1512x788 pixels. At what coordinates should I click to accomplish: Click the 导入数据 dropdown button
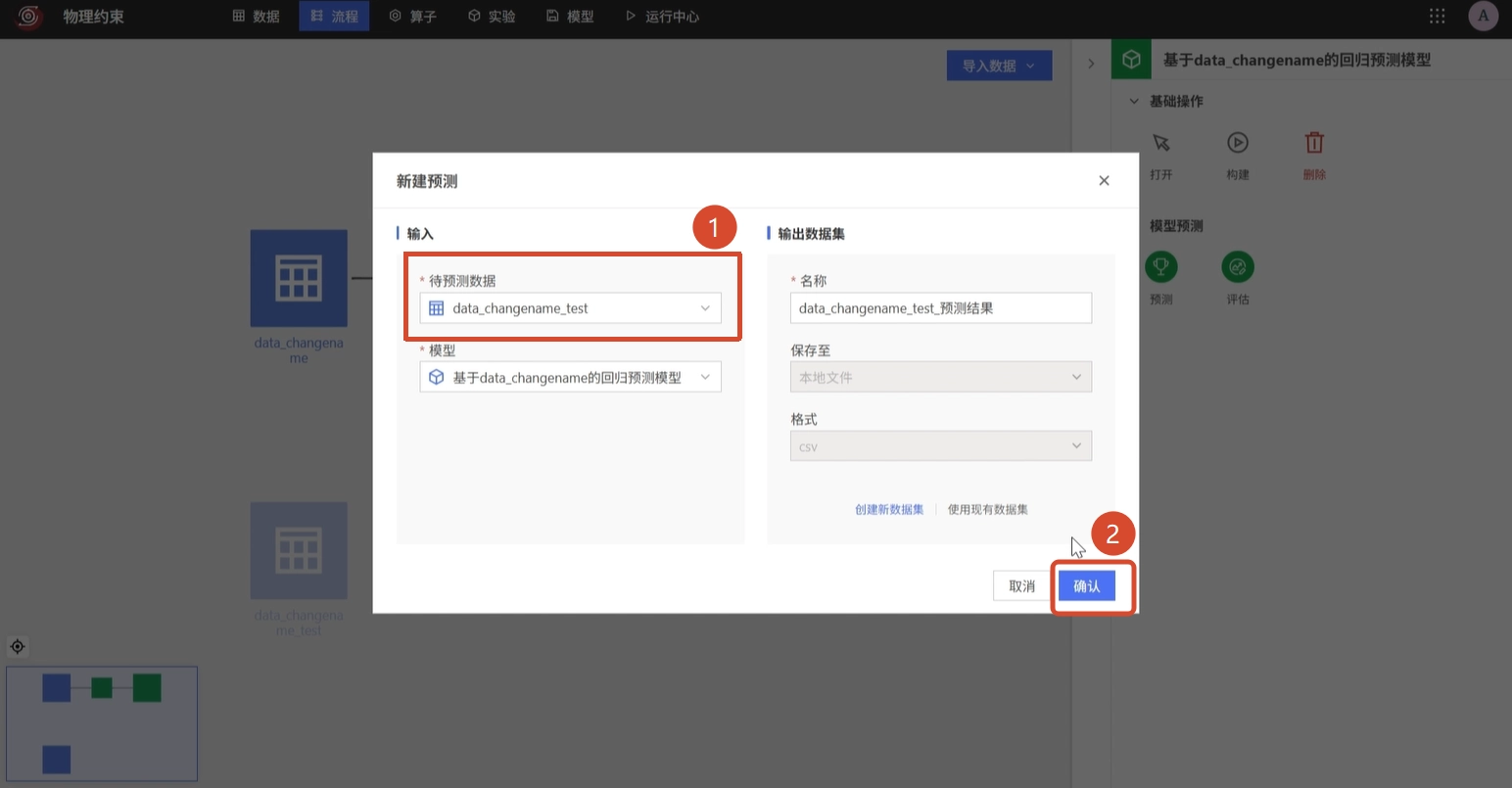[999, 66]
